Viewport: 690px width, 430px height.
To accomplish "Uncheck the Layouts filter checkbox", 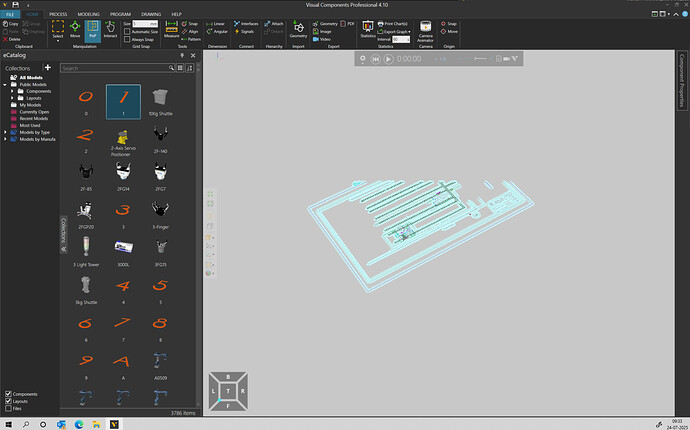I will (x=8, y=401).
